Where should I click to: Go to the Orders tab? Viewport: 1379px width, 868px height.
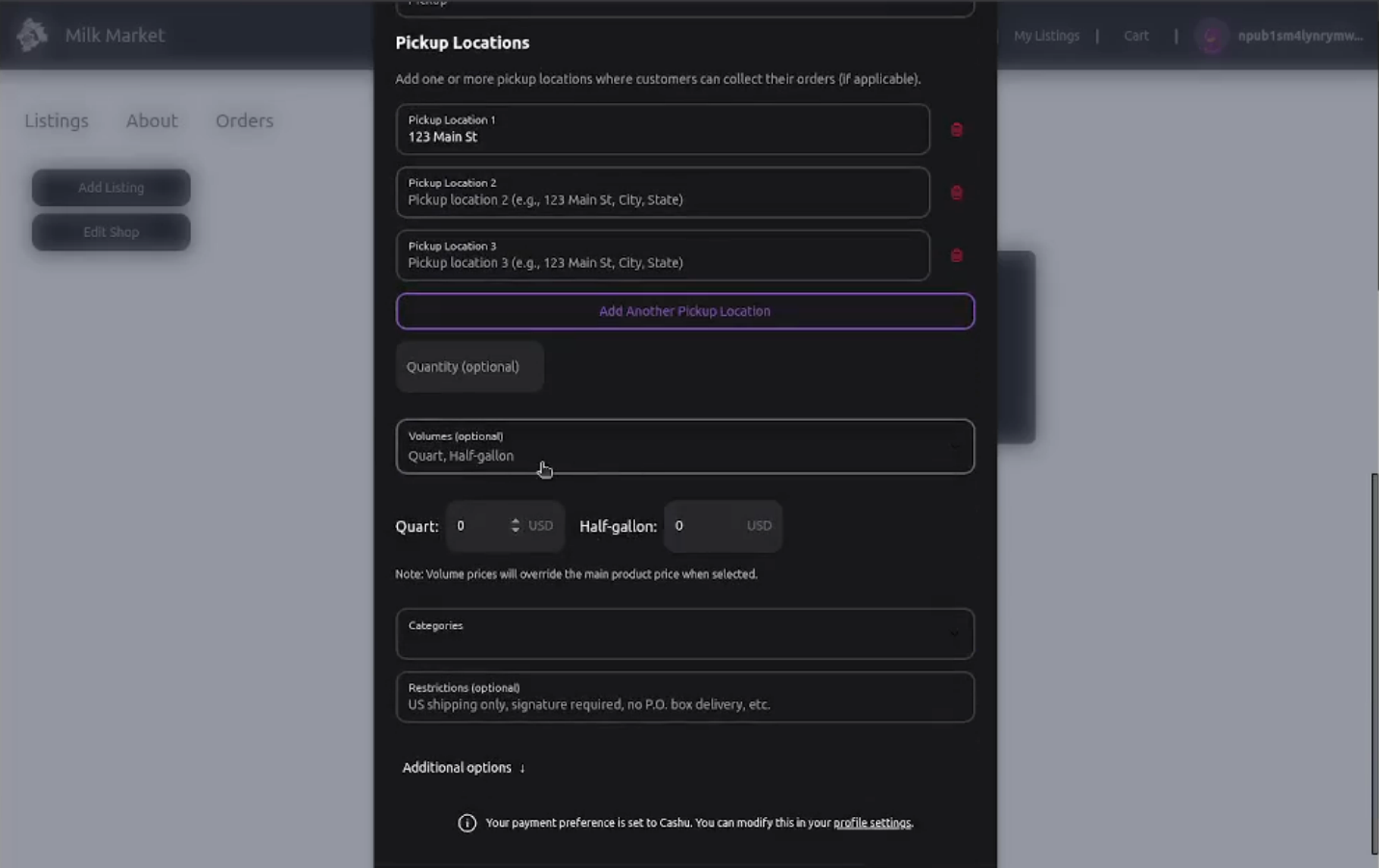245,121
